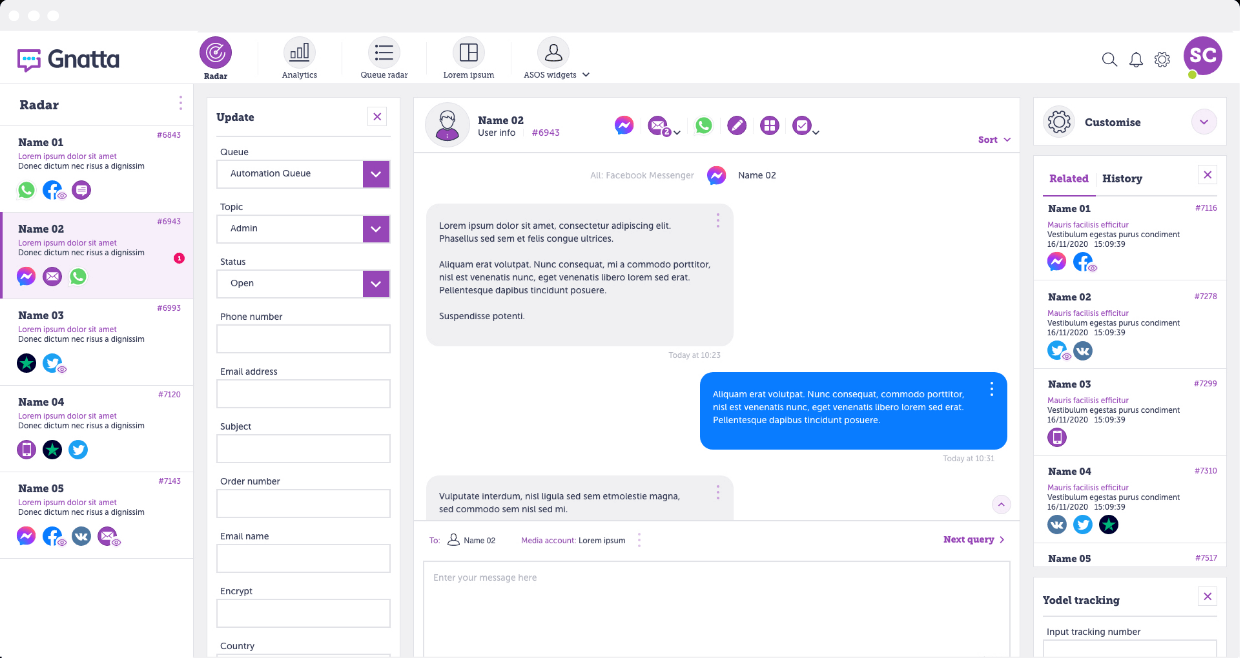Select the grid apps icon next to WhatsApp
This screenshot has height=658, width=1240.
tap(769, 125)
